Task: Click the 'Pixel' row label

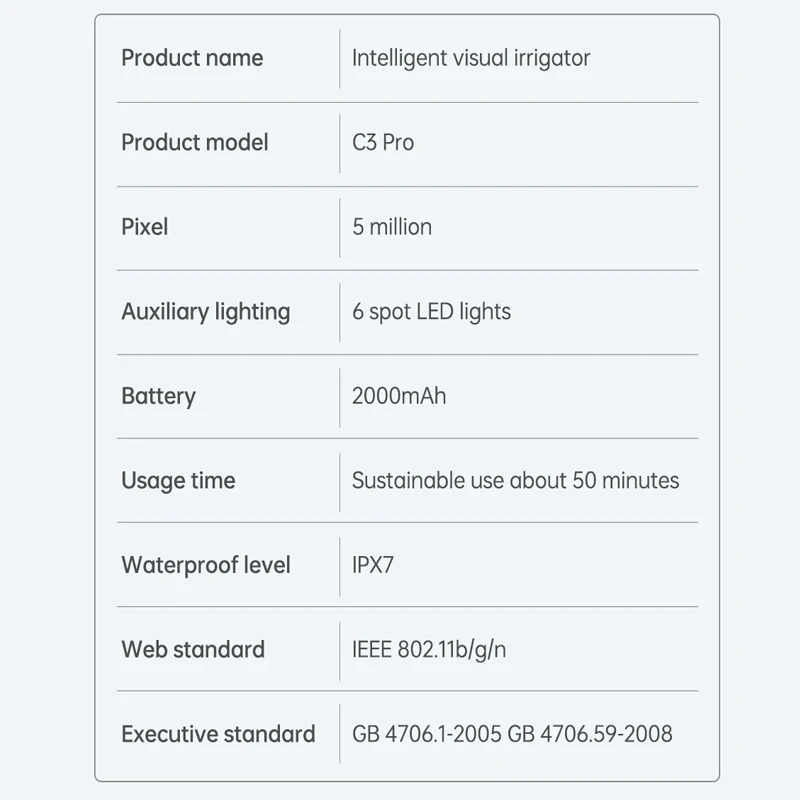Action: [145, 227]
